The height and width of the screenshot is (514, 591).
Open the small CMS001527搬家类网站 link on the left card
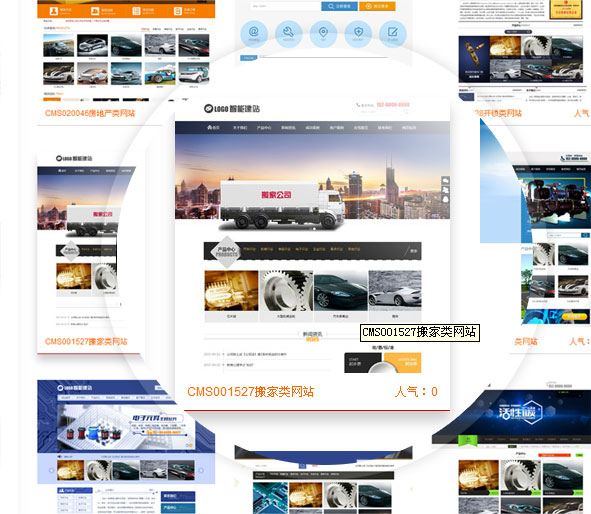pyautogui.click(x=86, y=341)
